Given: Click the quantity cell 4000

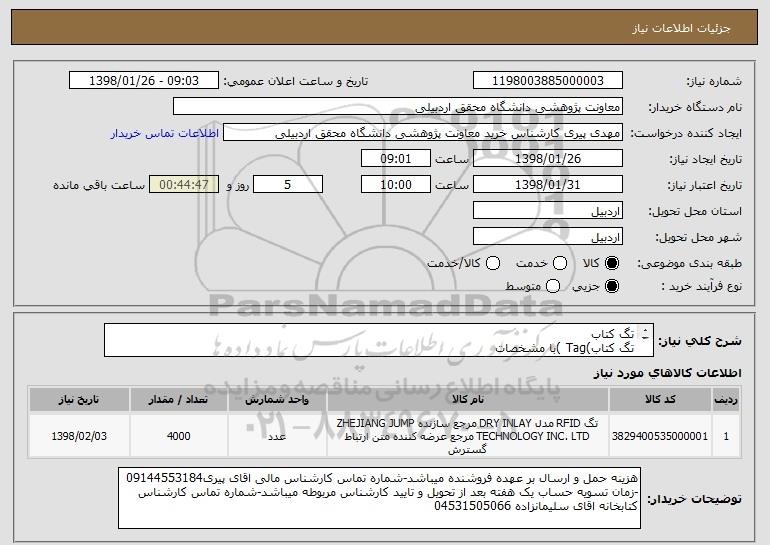Looking at the screenshot, I should point(179,436).
